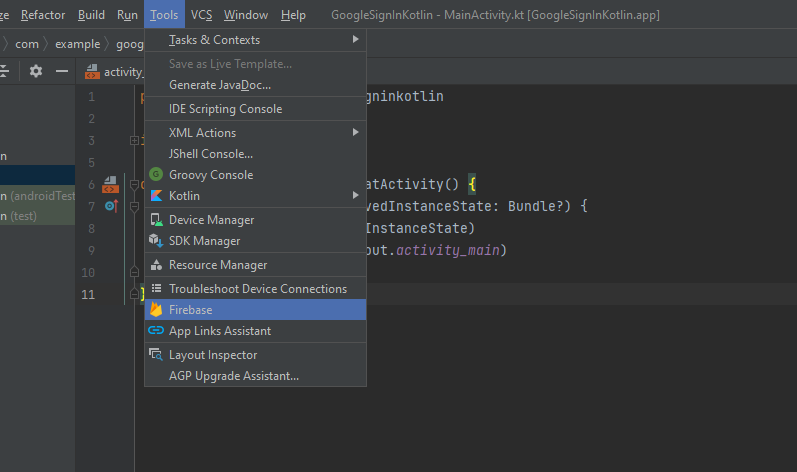Click the App Links Assistant link icon

click(x=156, y=330)
